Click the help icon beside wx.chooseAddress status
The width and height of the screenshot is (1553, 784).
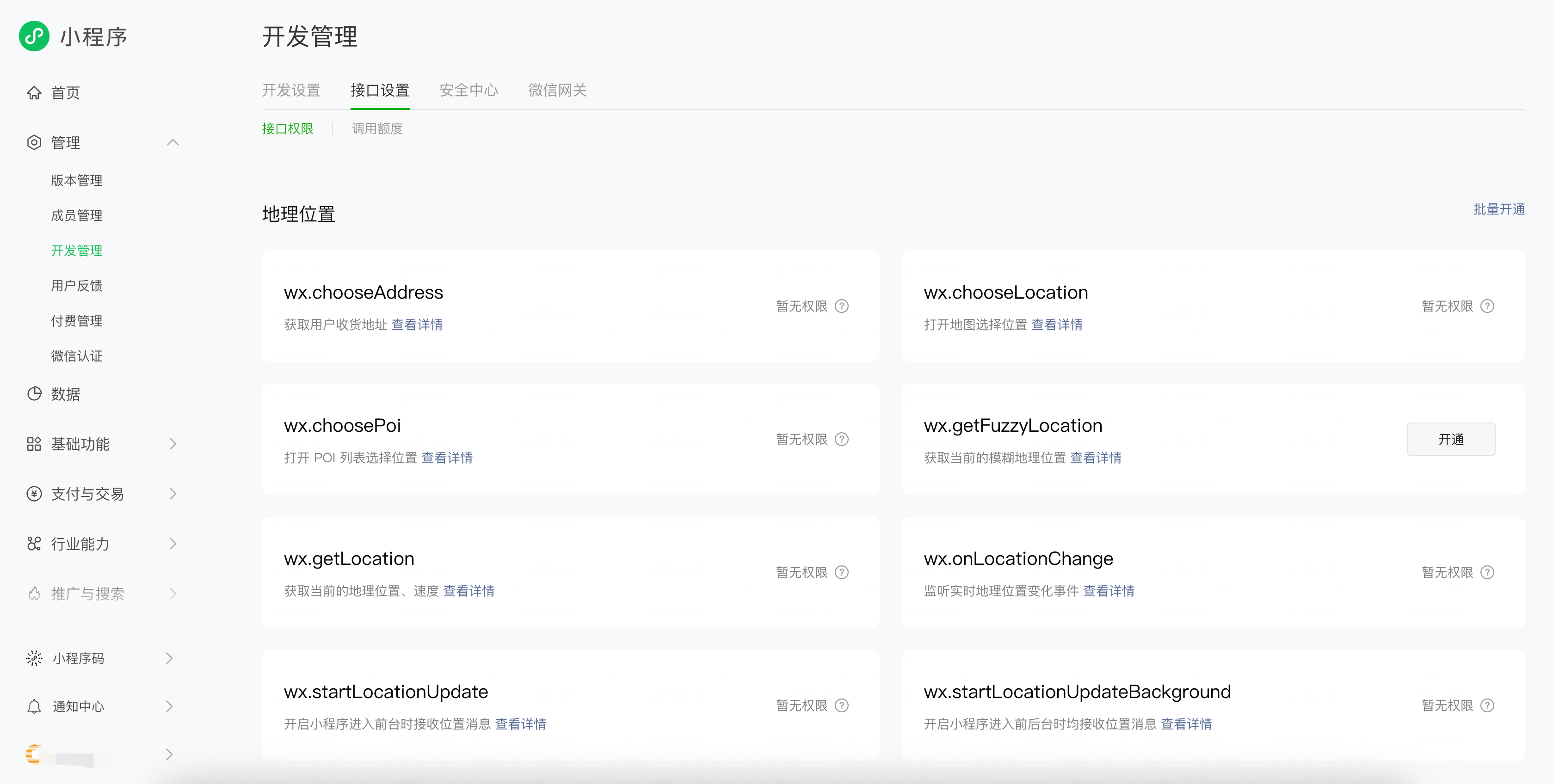[x=842, y=306]
